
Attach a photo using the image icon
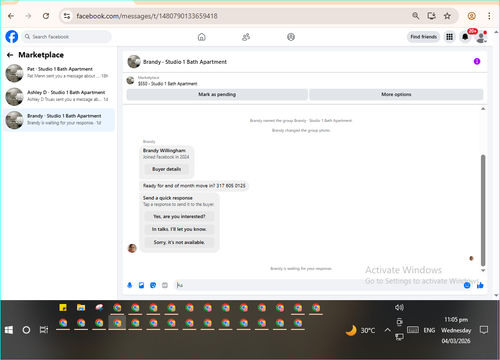[x=141, y=285]
